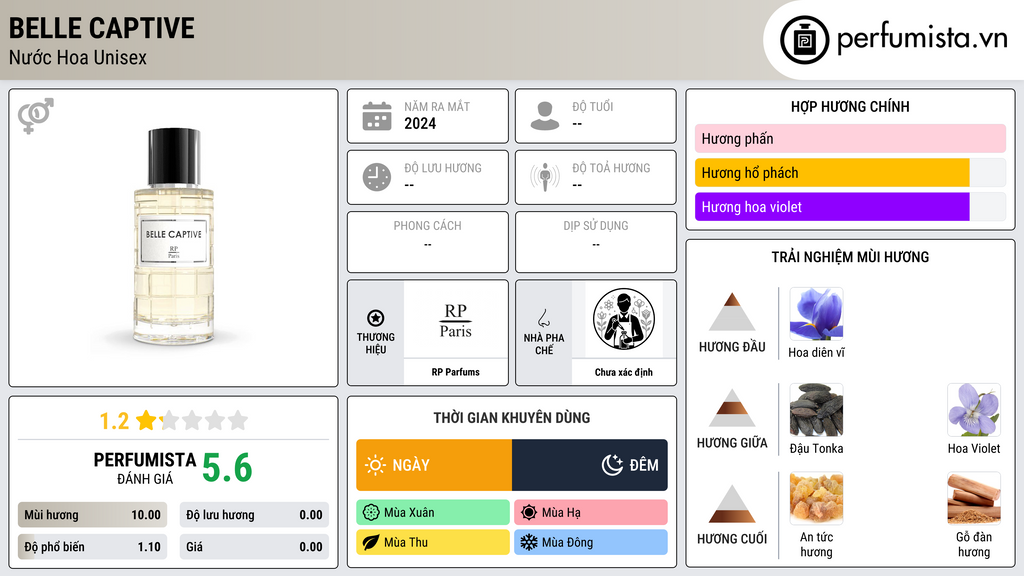
Task: Select the Mùa Xuân season label
Action: tap(433, 513)
